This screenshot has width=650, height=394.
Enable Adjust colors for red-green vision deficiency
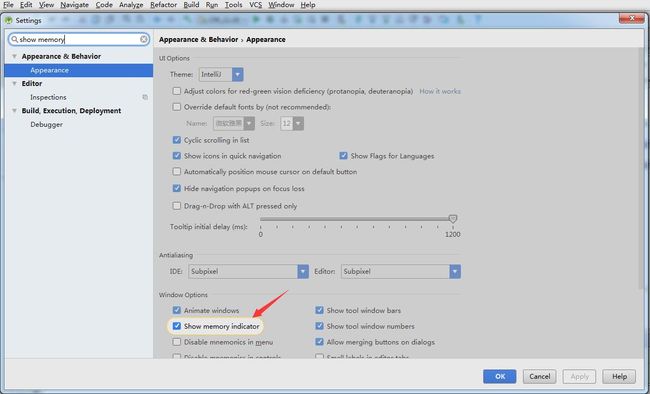coord(177,91)
